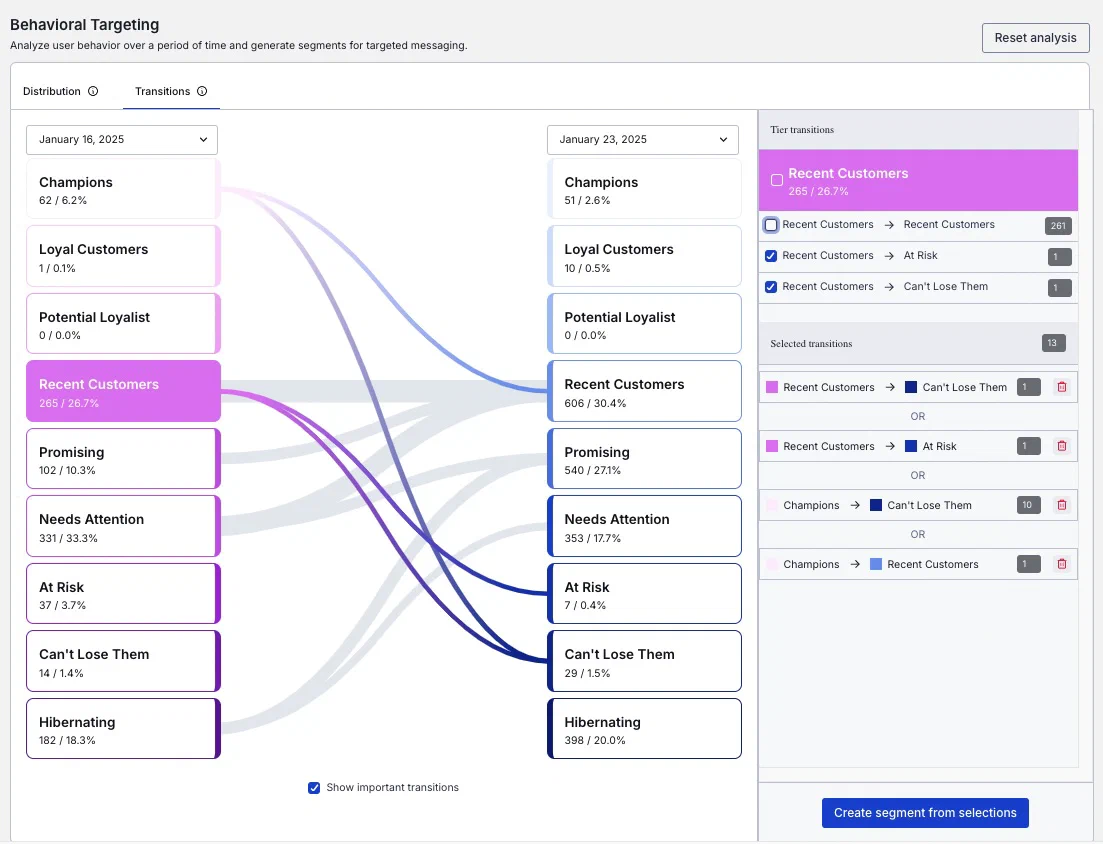Click the Reset analysis button
Image resolution: width=1103 pixels, height=844 pixels.
point(1035,38)
